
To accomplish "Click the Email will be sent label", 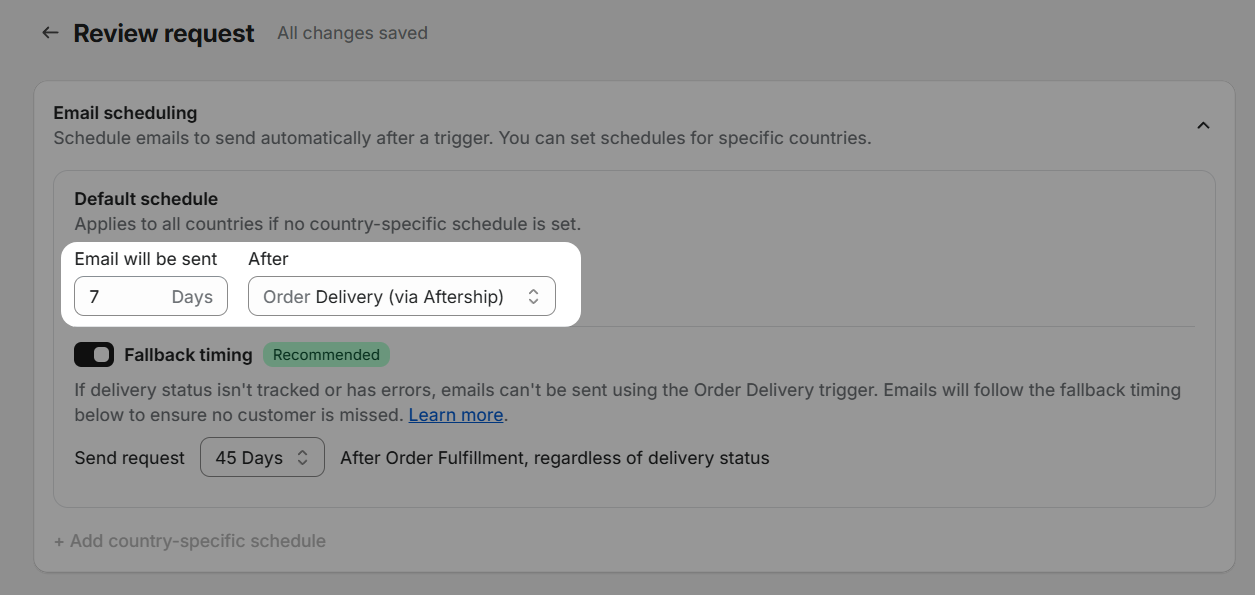I will pyautogui.click(x=146, y=259).
